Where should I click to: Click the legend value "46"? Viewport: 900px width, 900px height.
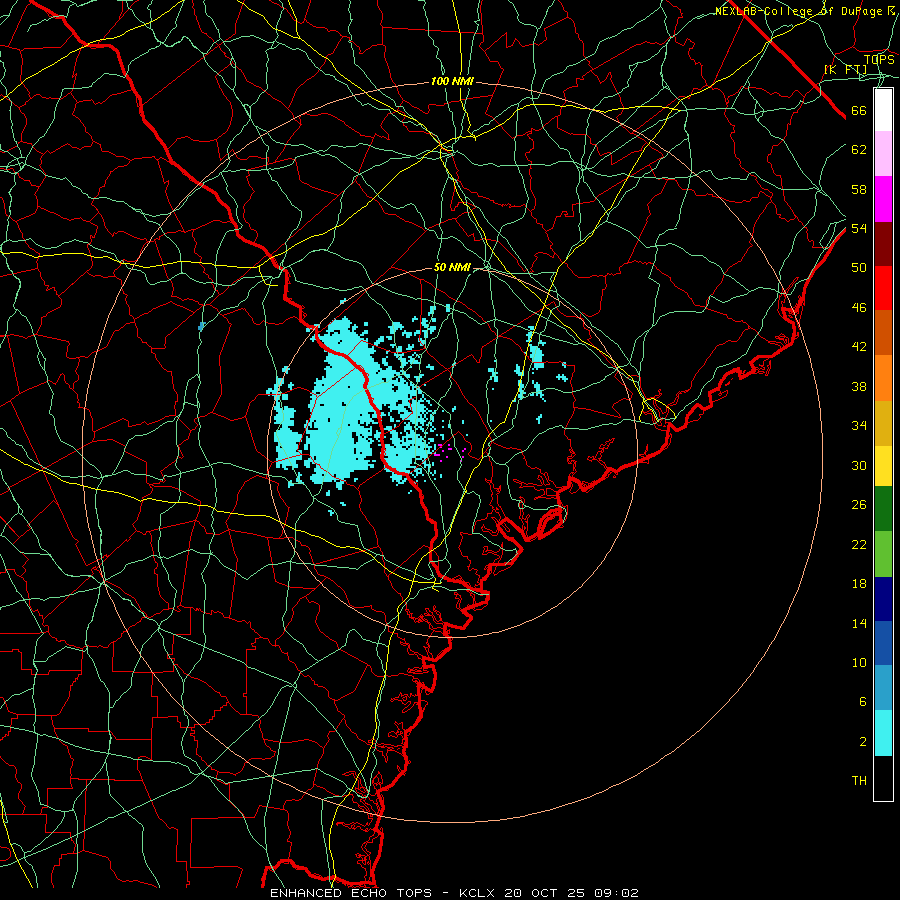[859, 308]
